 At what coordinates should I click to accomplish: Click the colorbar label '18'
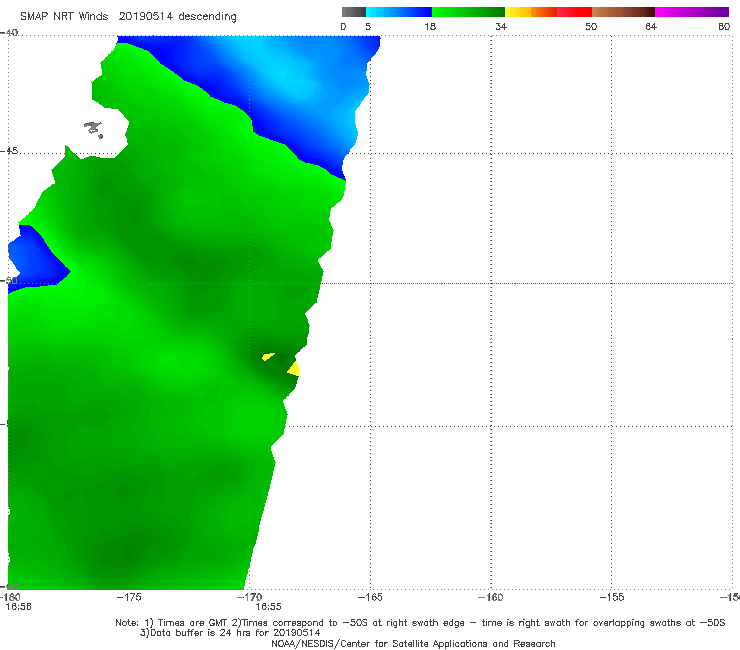pos(430,26)
